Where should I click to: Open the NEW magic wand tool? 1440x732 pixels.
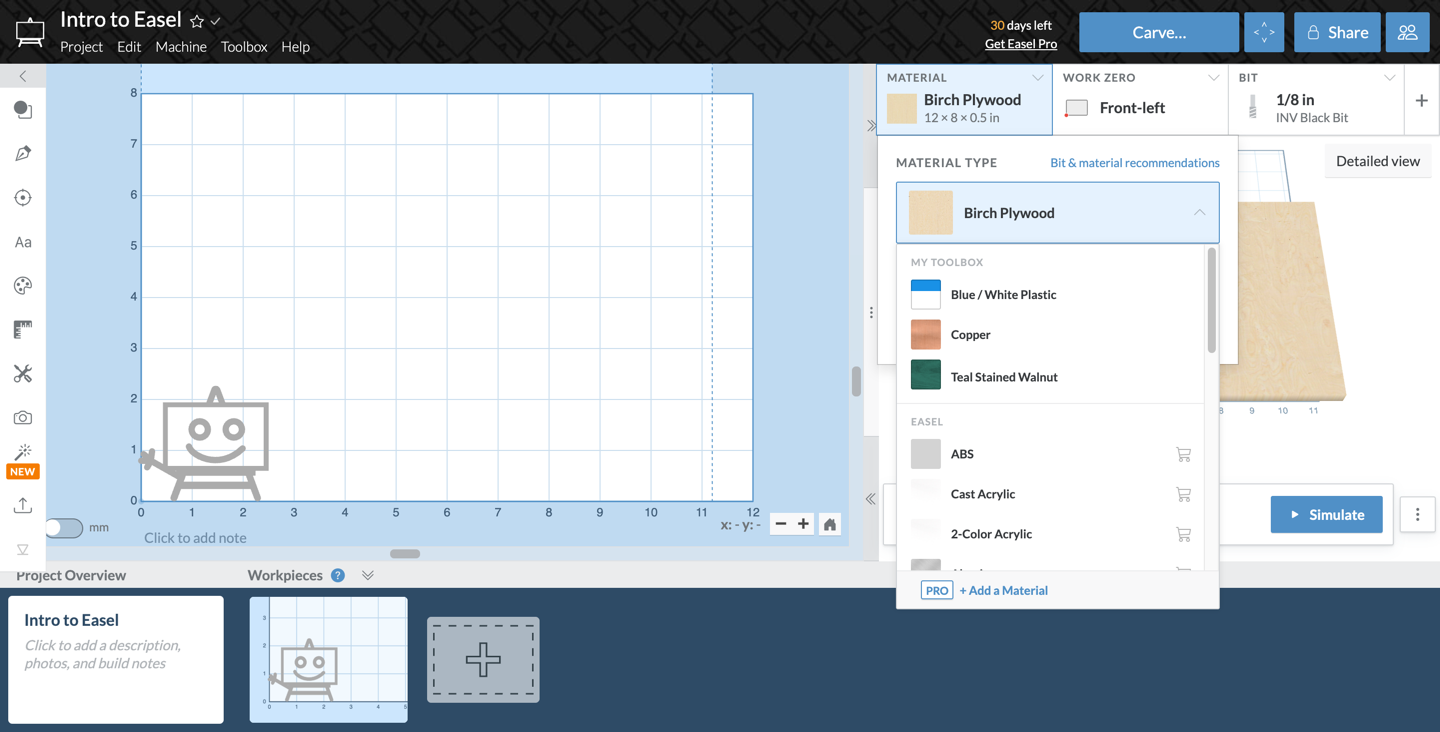tap(22, 461)
